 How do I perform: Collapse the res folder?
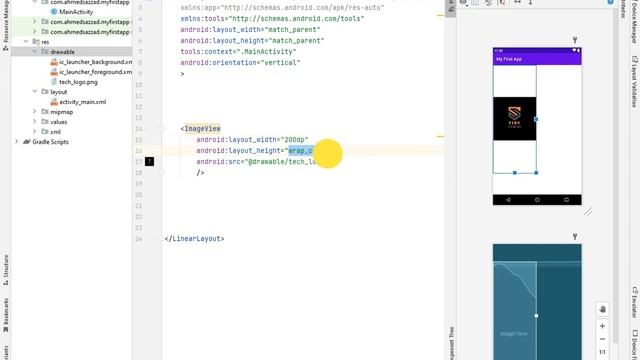(26, 42)
